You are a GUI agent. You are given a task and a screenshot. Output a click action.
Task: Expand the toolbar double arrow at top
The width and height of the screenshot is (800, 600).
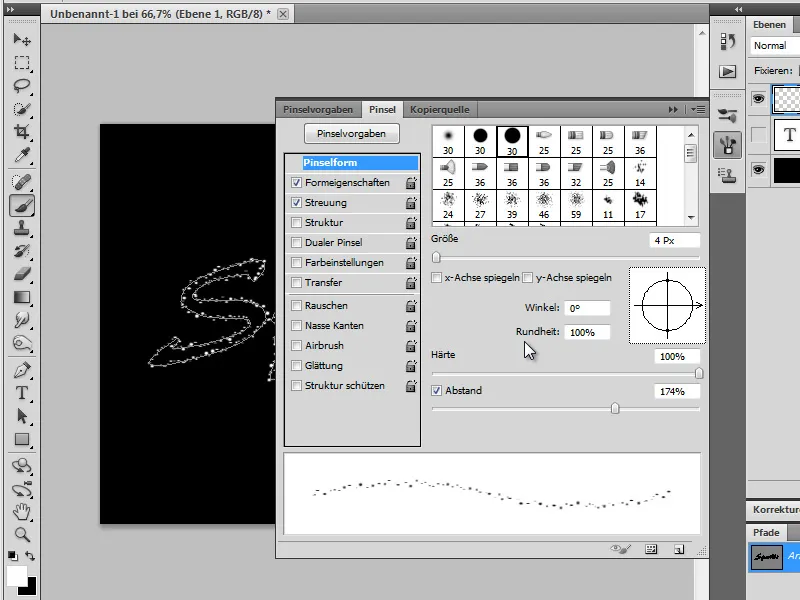tap(10, 9)
